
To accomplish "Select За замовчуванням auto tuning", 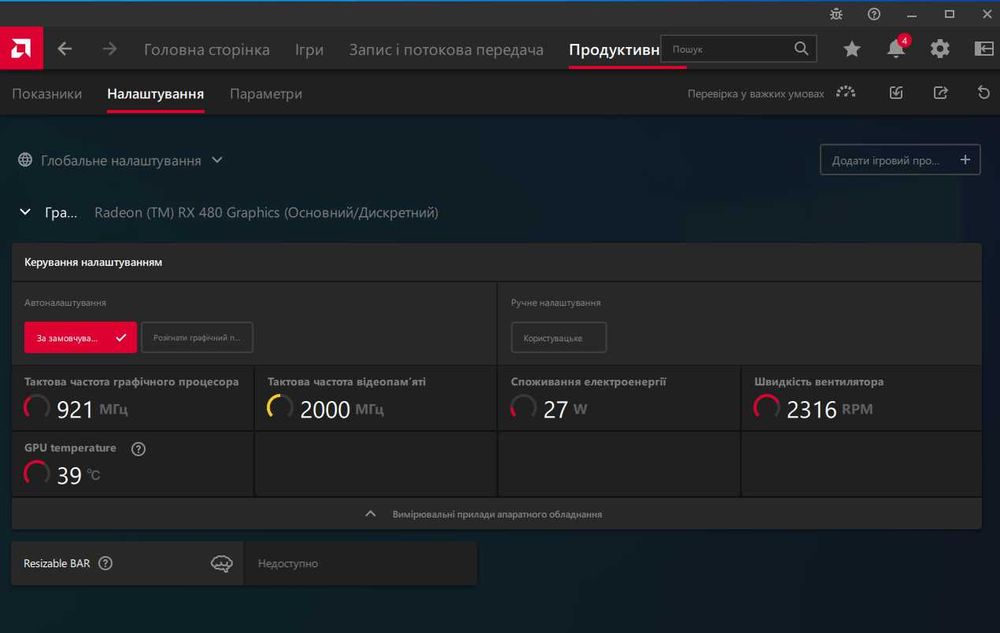I will pyautogui.click(x=80, y=337).
